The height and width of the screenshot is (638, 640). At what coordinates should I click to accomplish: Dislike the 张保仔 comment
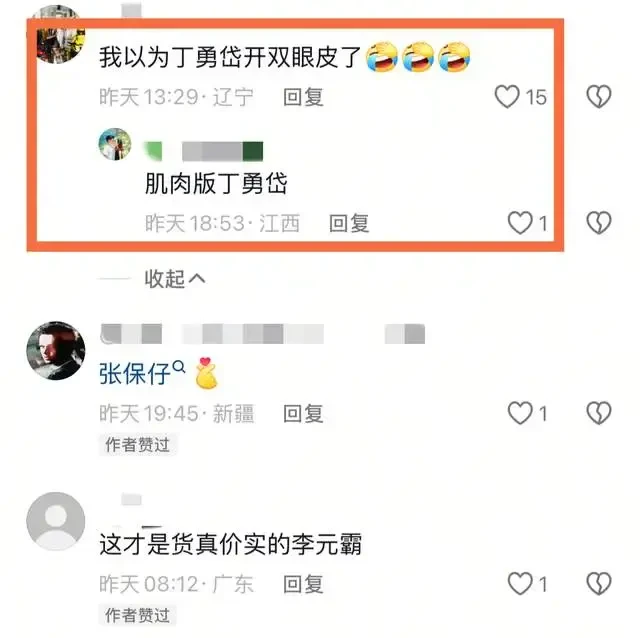pos(599,413)
